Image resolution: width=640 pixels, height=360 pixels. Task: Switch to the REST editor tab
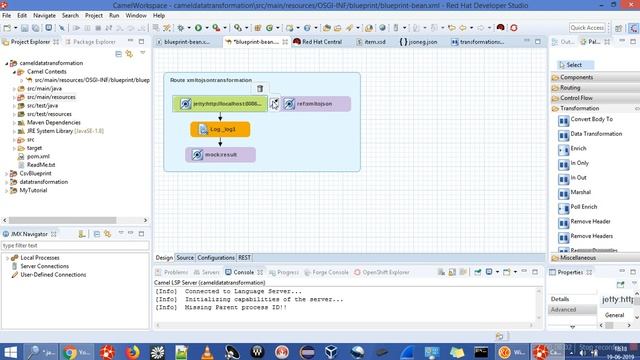click(244, 258)
